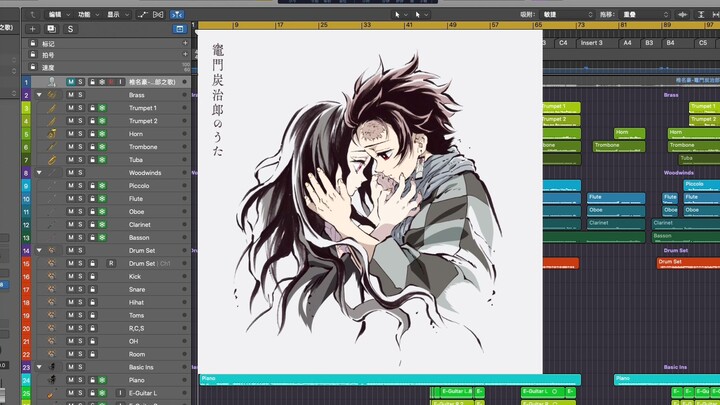Collapse the Basic Ins track stack
This screenshot has height=405, width=720.
pos(39,367)
